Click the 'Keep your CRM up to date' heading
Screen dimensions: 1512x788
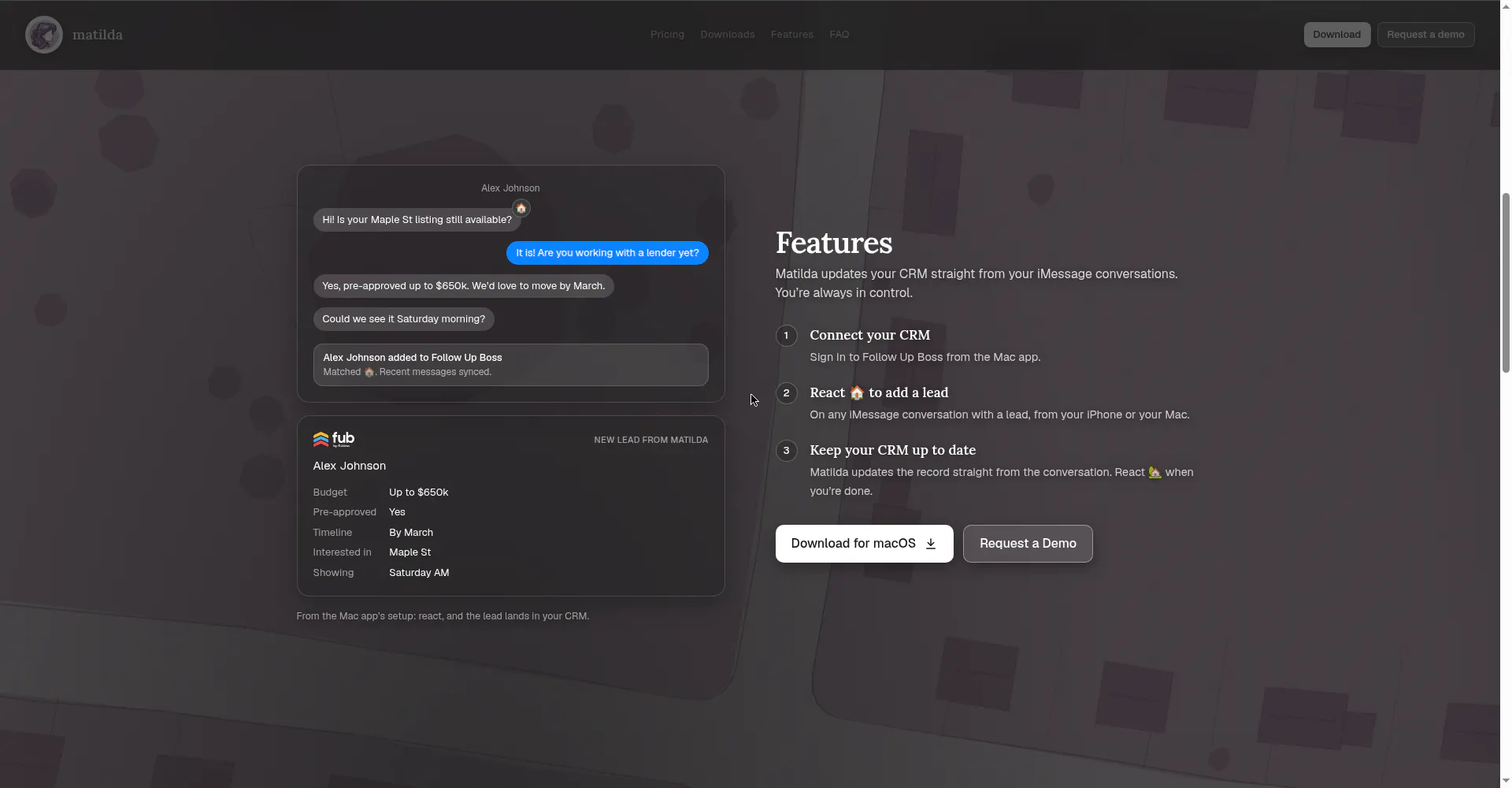tap(892, 450)
